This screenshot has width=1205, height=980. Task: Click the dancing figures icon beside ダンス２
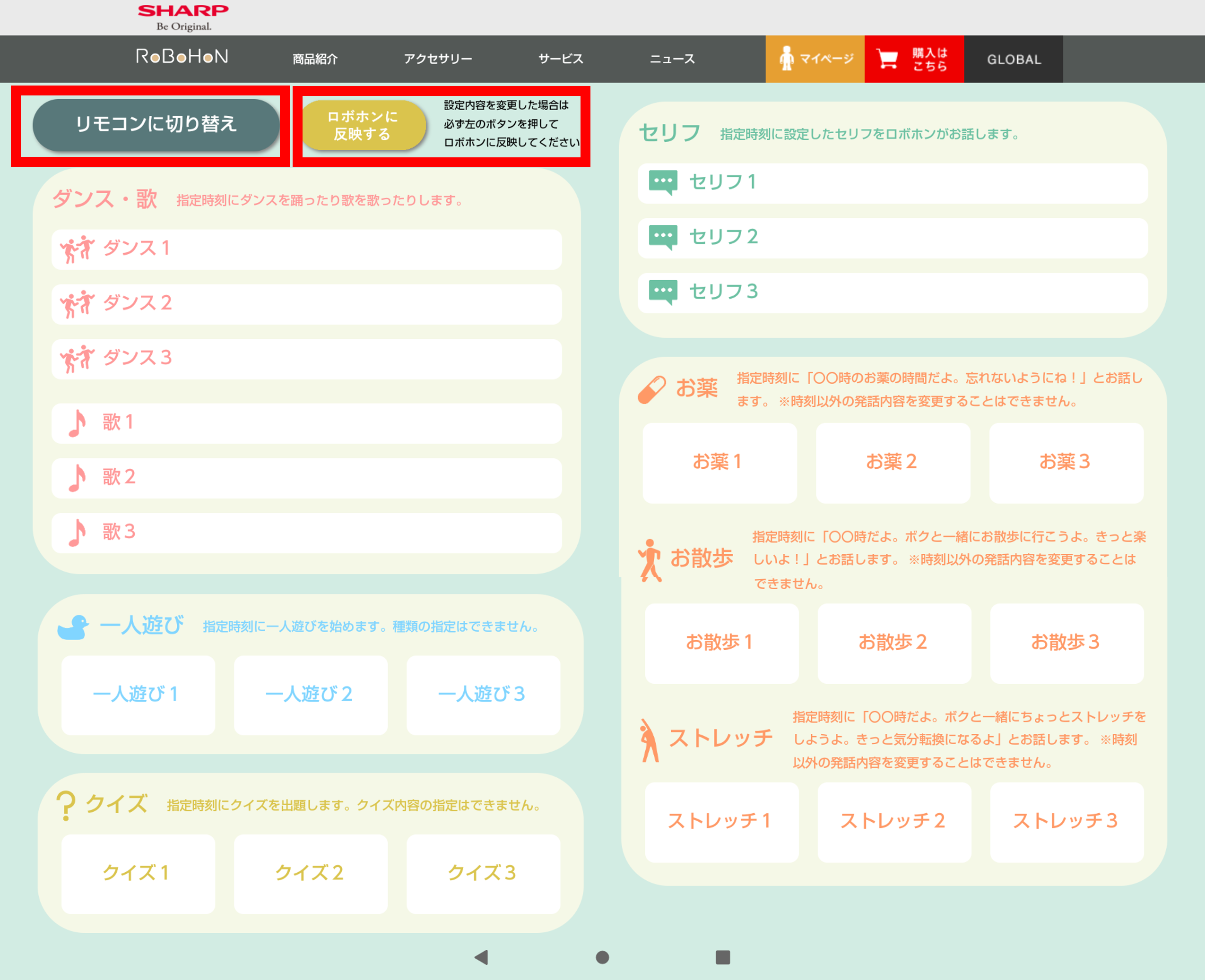(78, 304)
